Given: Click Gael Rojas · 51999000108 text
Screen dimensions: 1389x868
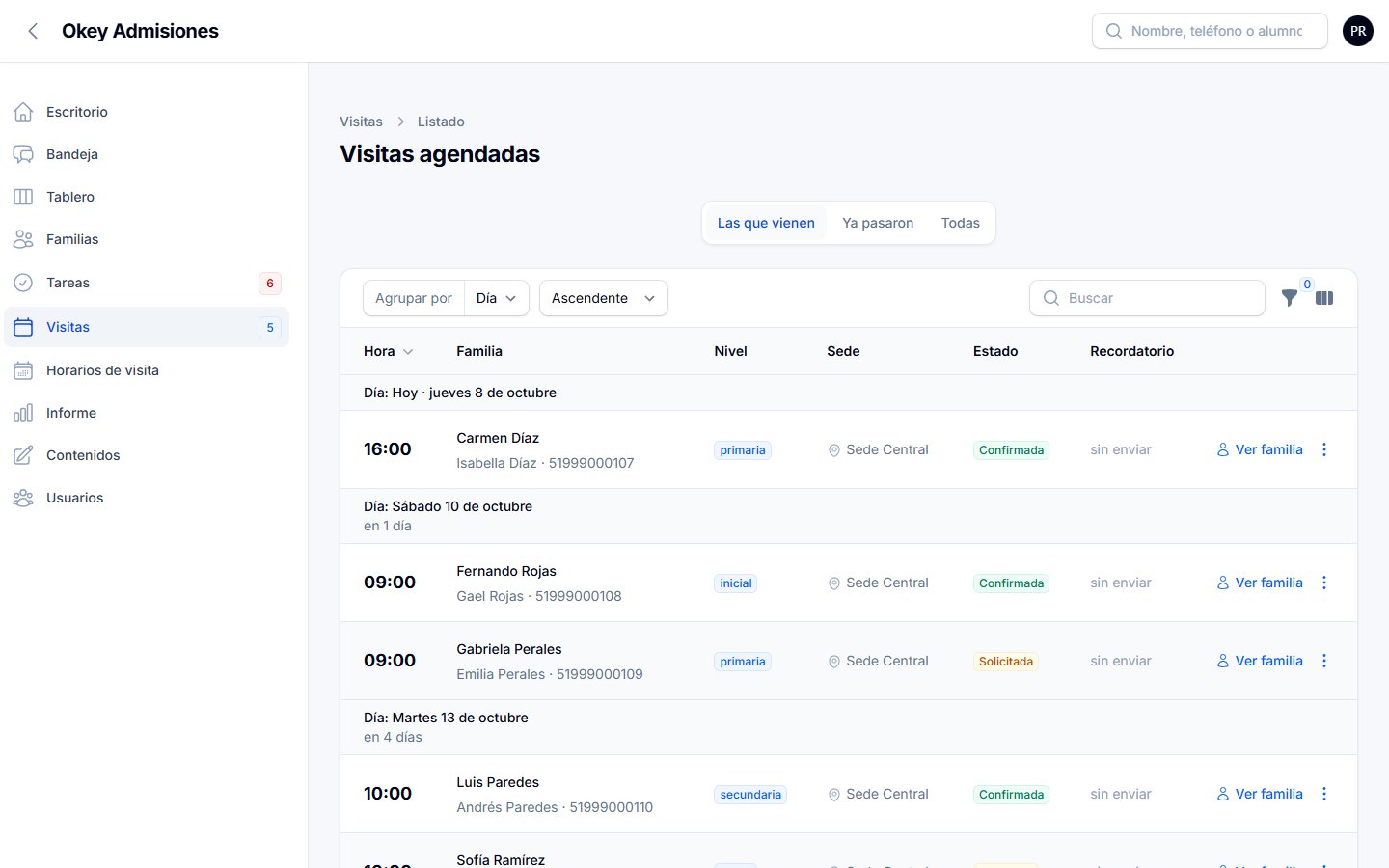Looking at the screenshot, I should (539, 596).
